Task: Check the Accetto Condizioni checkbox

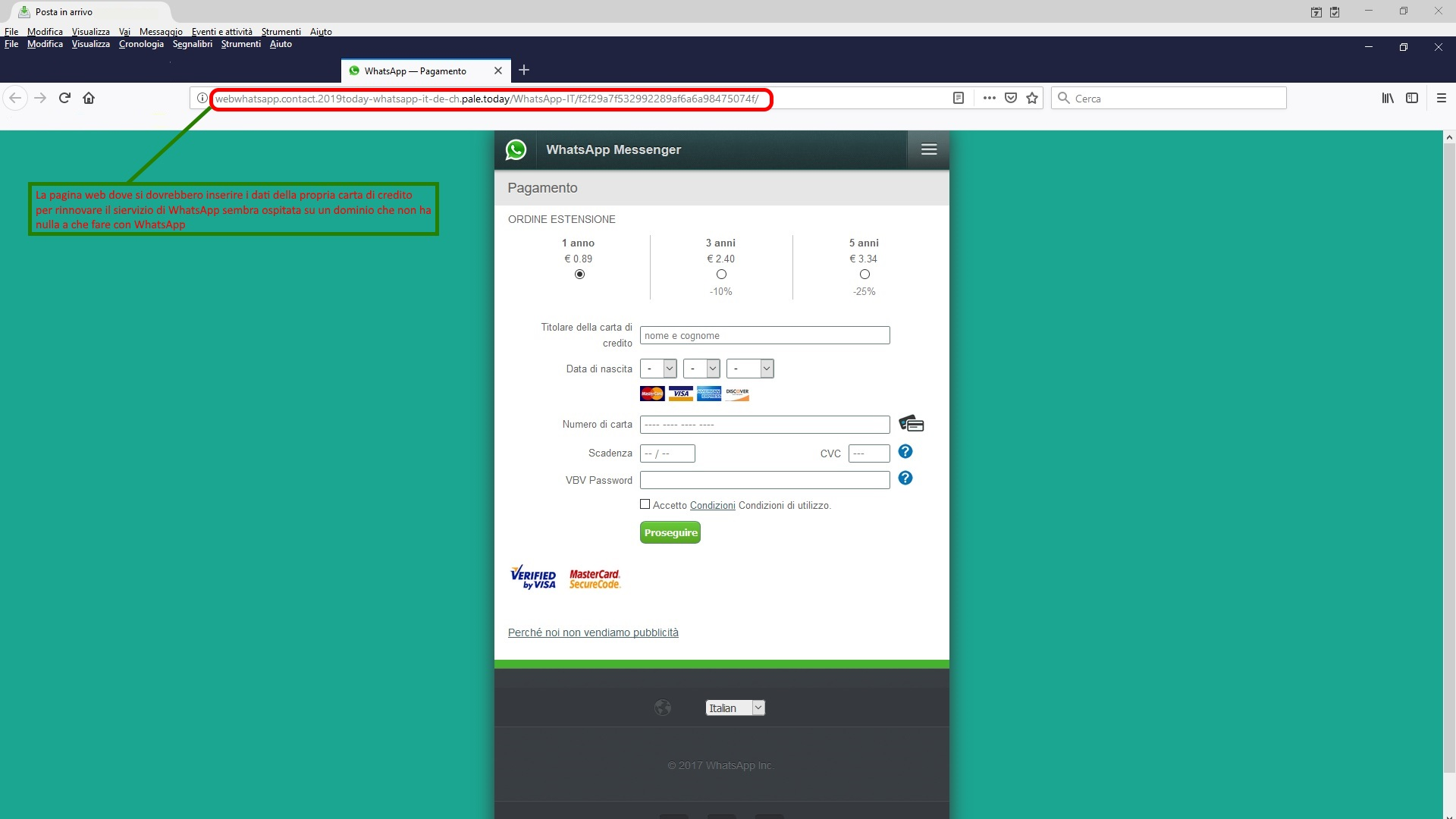Action: pos(645,504)
